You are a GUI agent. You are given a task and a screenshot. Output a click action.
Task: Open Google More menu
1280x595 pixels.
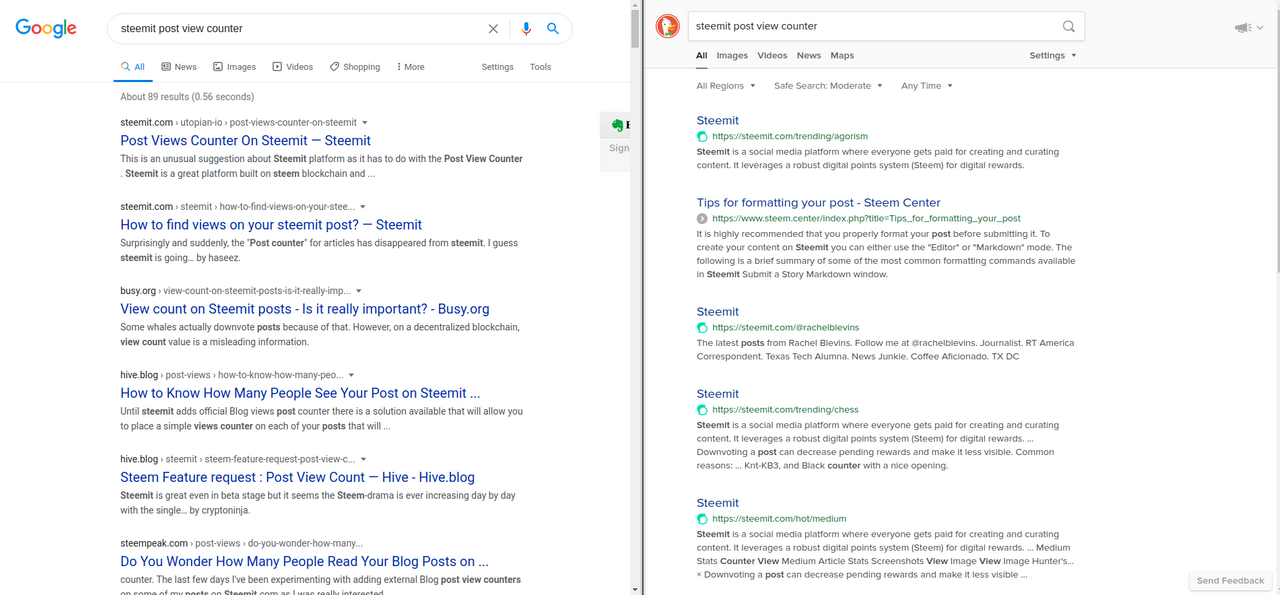410,67
